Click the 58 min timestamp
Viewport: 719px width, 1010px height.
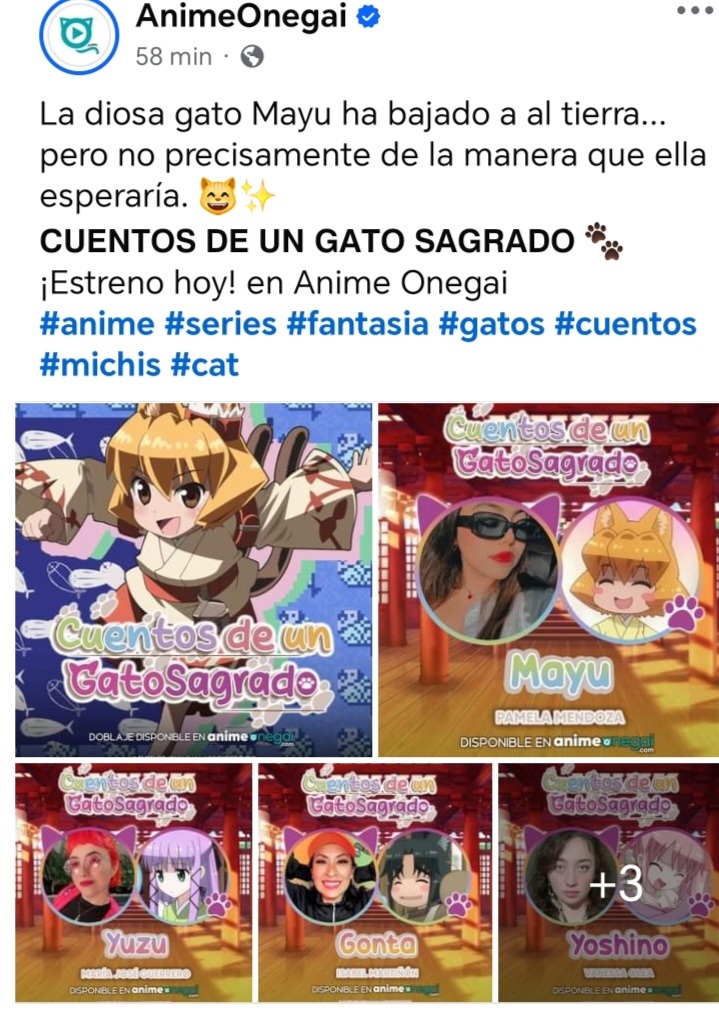coord(173,57)
